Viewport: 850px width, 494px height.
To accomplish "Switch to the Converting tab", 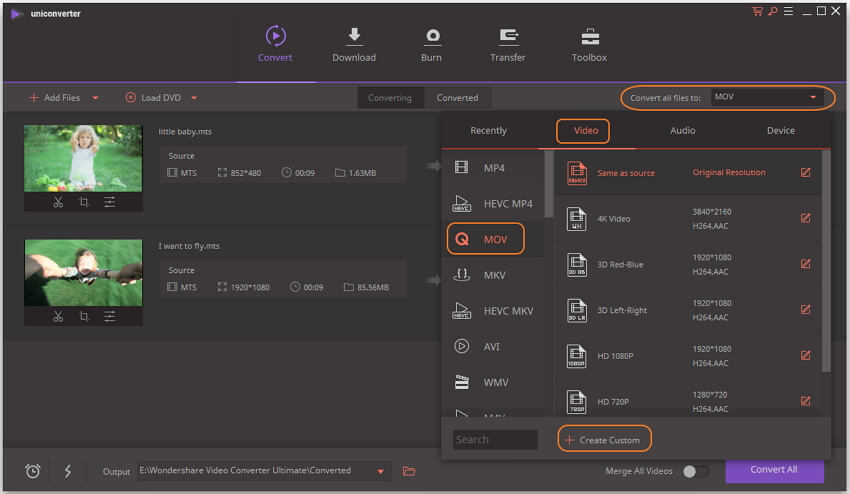I will 390,98.
